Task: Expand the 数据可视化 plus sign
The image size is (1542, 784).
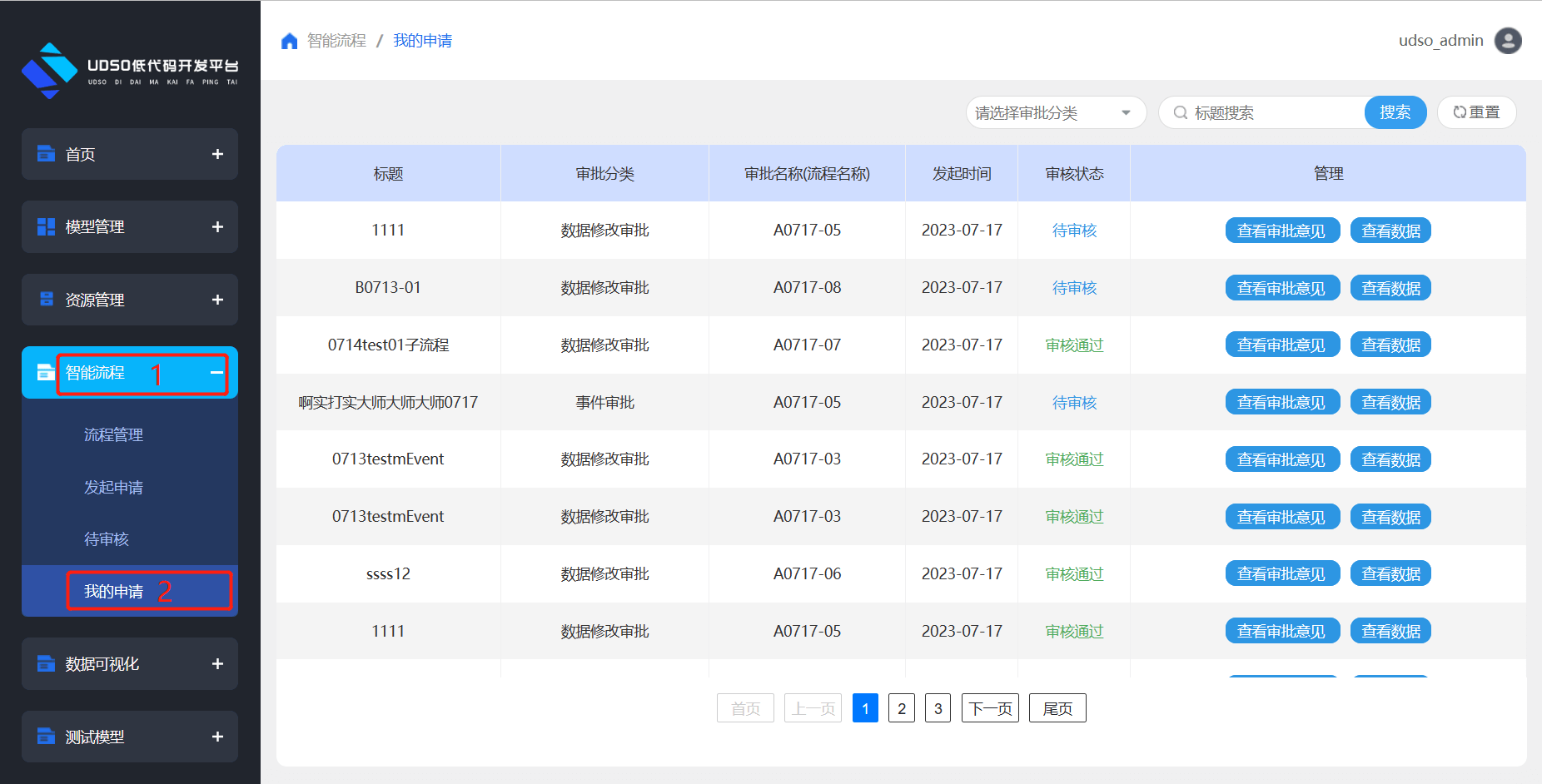Action: [217, 664]
